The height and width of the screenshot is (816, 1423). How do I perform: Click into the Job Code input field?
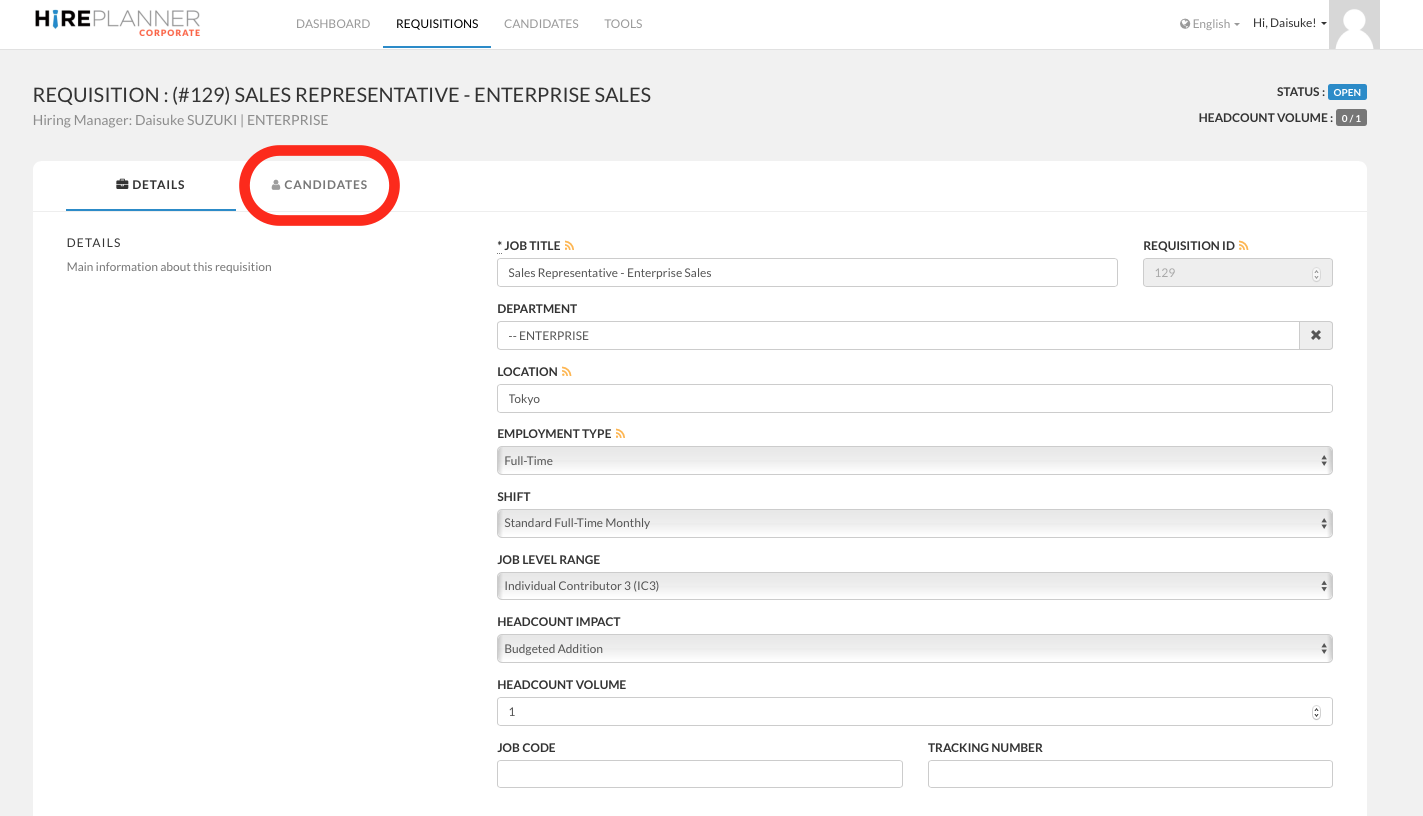coord(699,774)
